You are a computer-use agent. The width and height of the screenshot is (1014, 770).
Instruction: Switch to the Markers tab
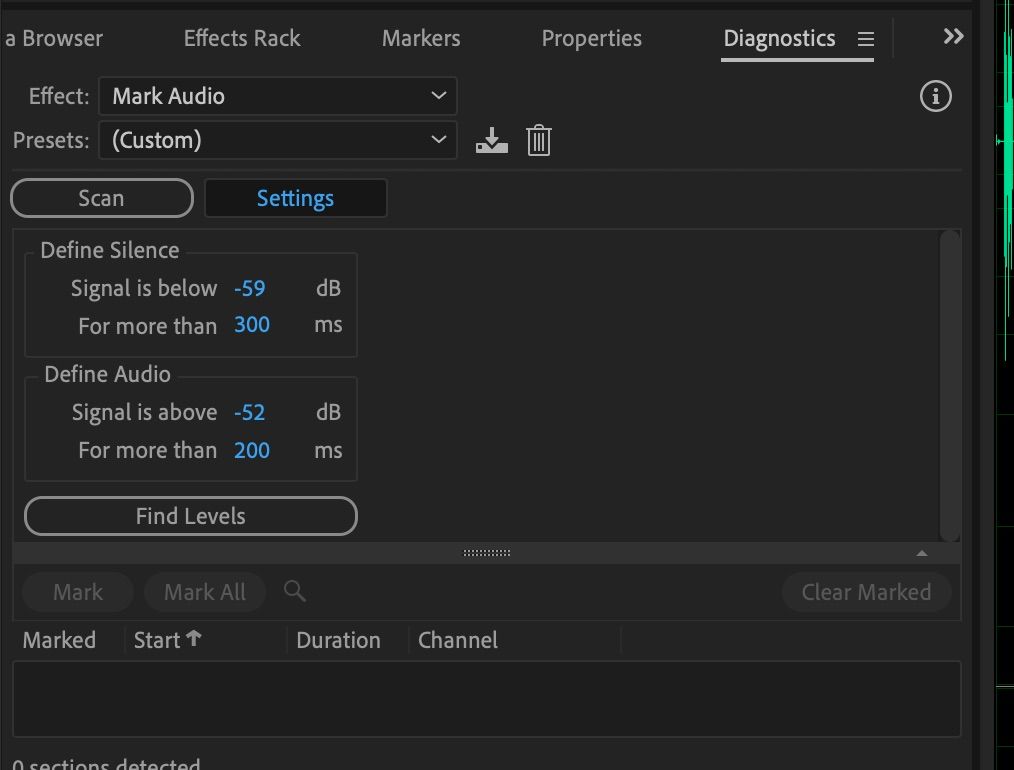coord(420,38)
